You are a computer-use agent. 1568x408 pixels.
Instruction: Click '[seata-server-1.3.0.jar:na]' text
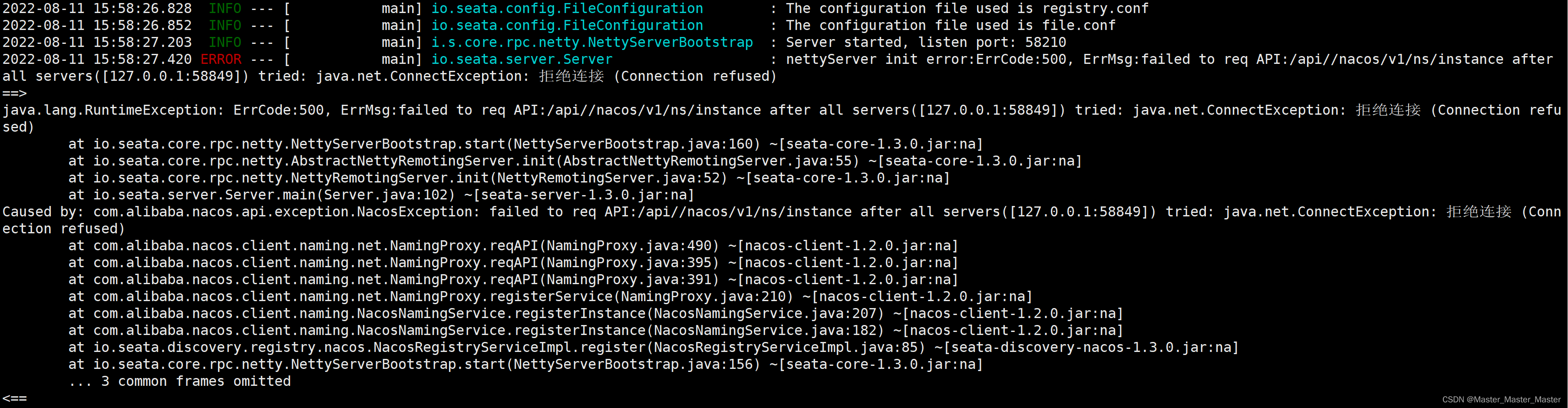[x=583, y=196]
